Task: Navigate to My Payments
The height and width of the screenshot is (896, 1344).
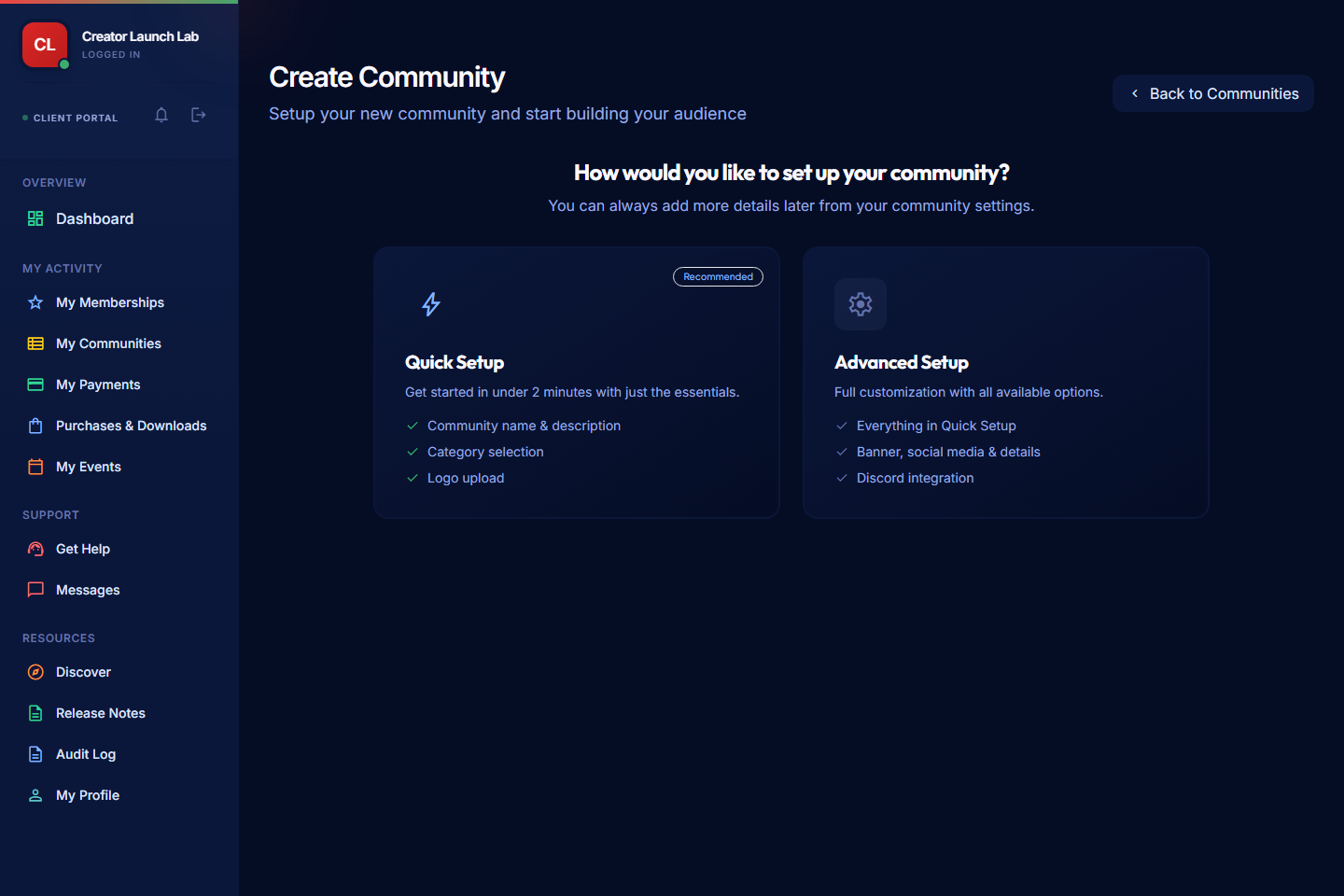Action: (119, 385)
